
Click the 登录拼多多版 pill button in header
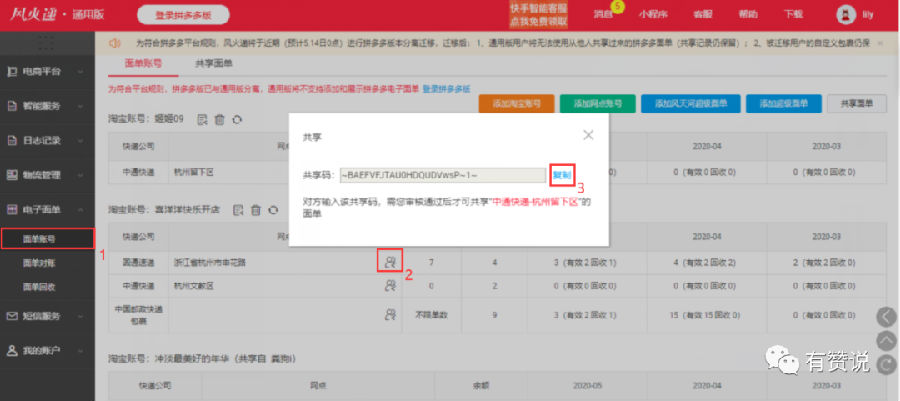pyautogui.click(x=183, y=15)
